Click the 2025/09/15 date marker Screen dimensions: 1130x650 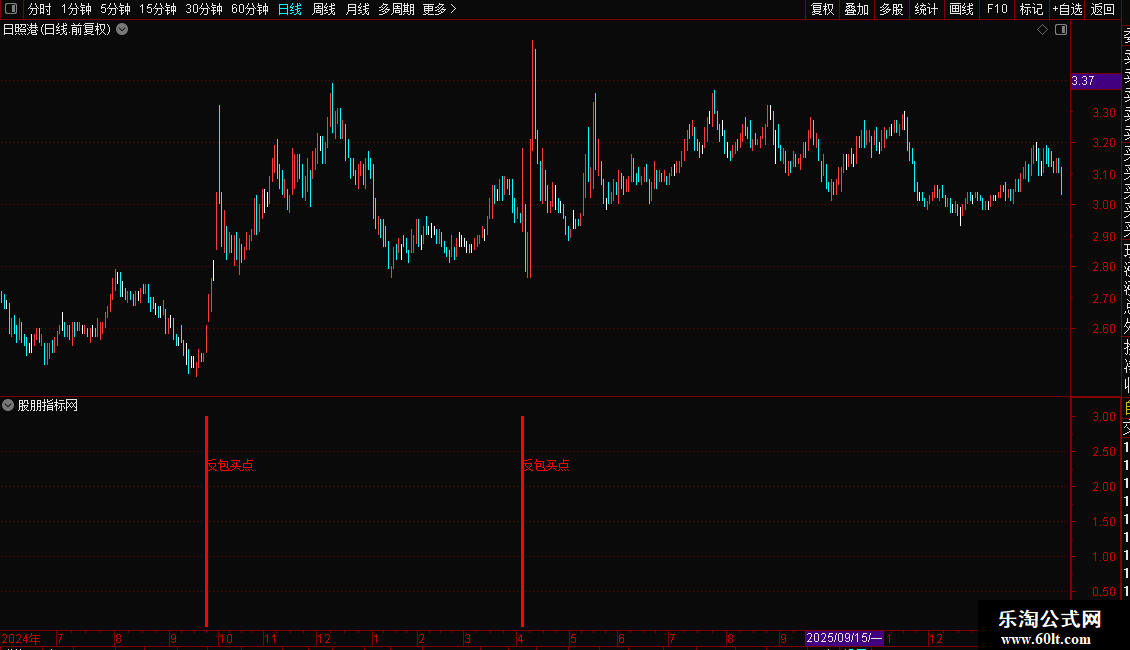(x=844, y=638)
